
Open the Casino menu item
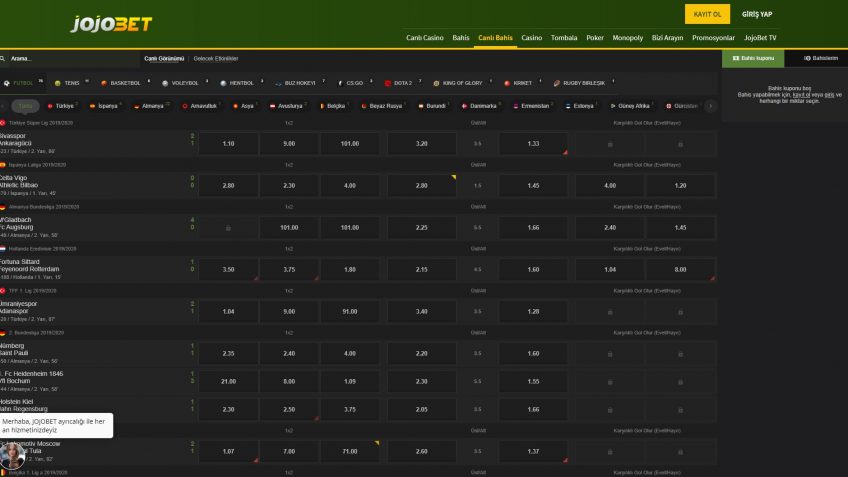(x=532, y=38)
